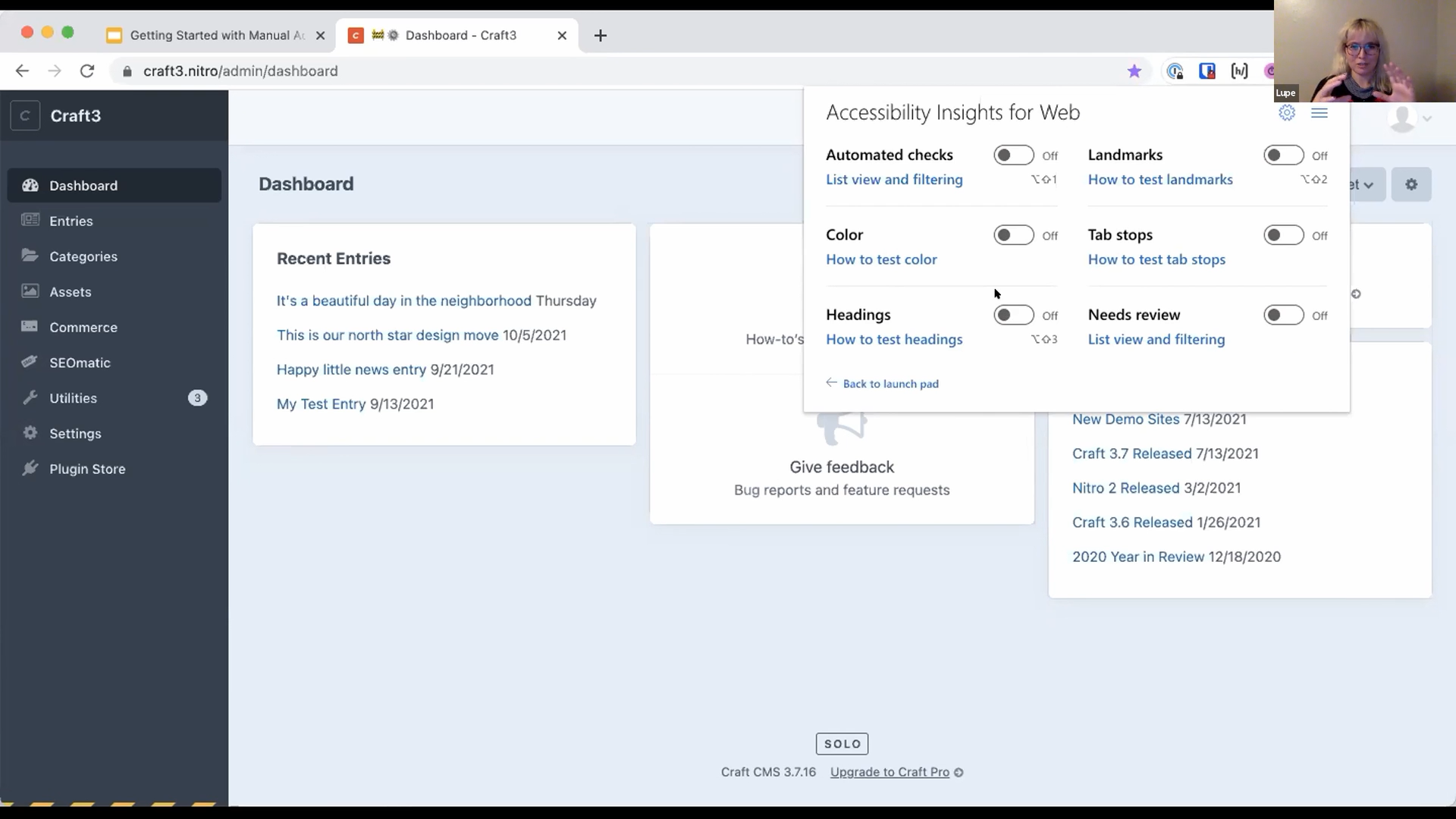The width and height of the screenshot is (1456, 819).
Task: Open How to test tab stops link
Action: point(1156,259)
